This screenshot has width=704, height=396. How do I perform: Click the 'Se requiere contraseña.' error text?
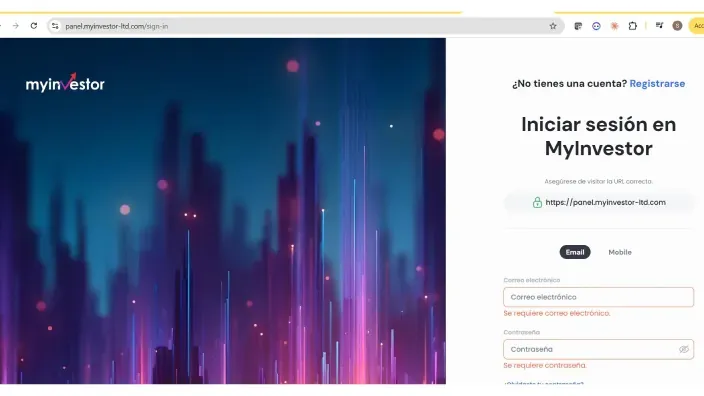pos(545,365)
